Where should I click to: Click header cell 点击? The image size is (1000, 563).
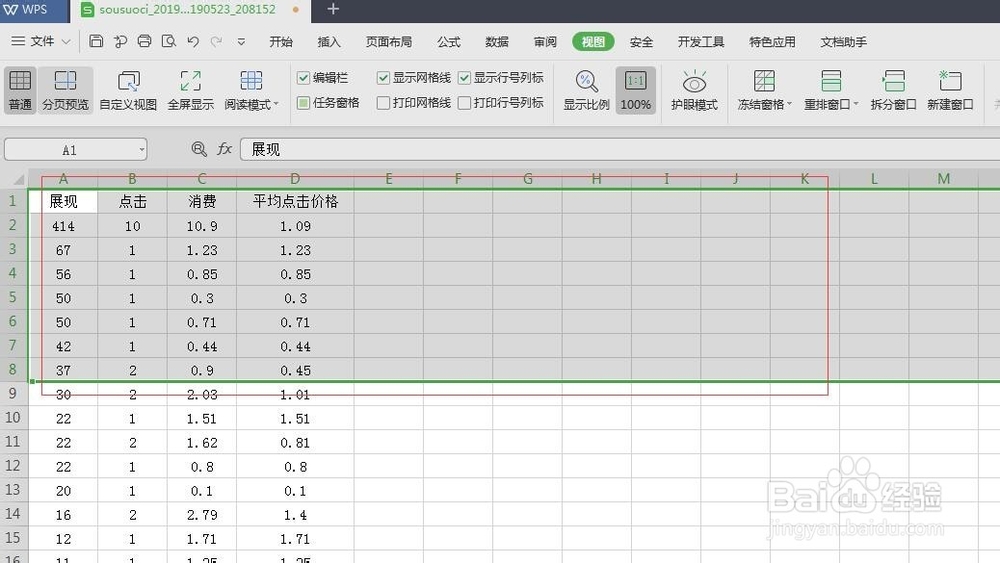coord(132,201)
